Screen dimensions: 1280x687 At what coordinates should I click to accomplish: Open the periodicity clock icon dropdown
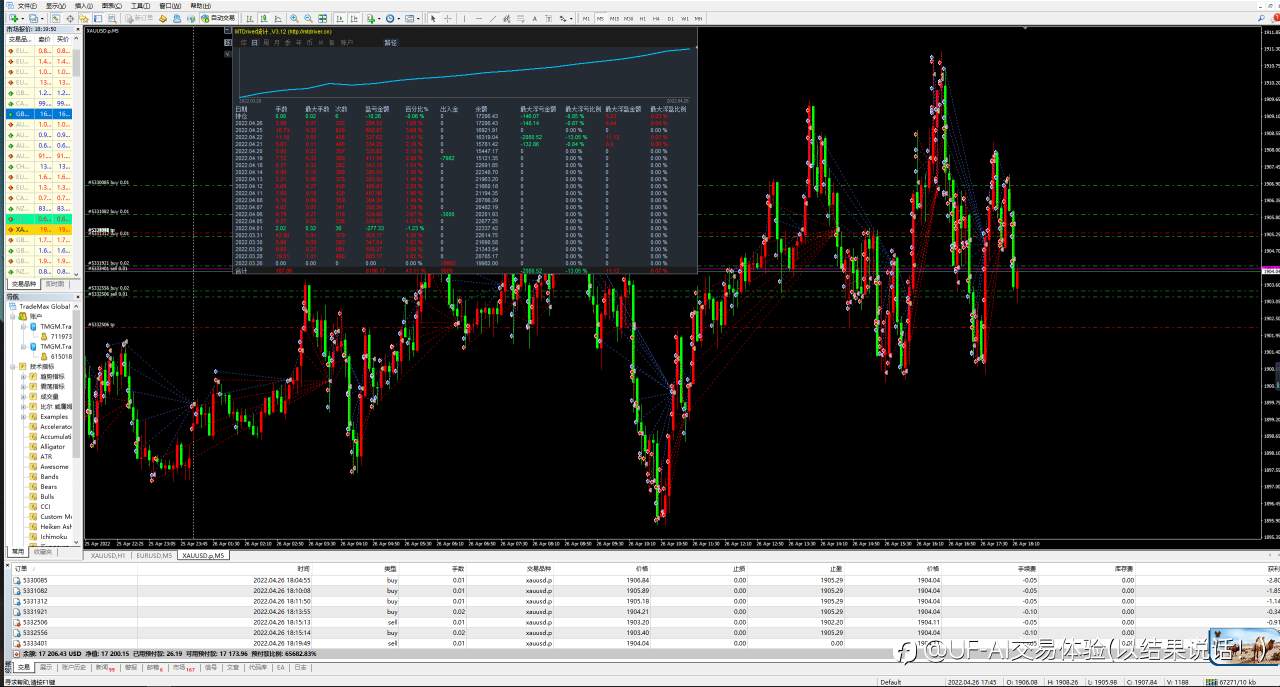(x=391, y=18)
